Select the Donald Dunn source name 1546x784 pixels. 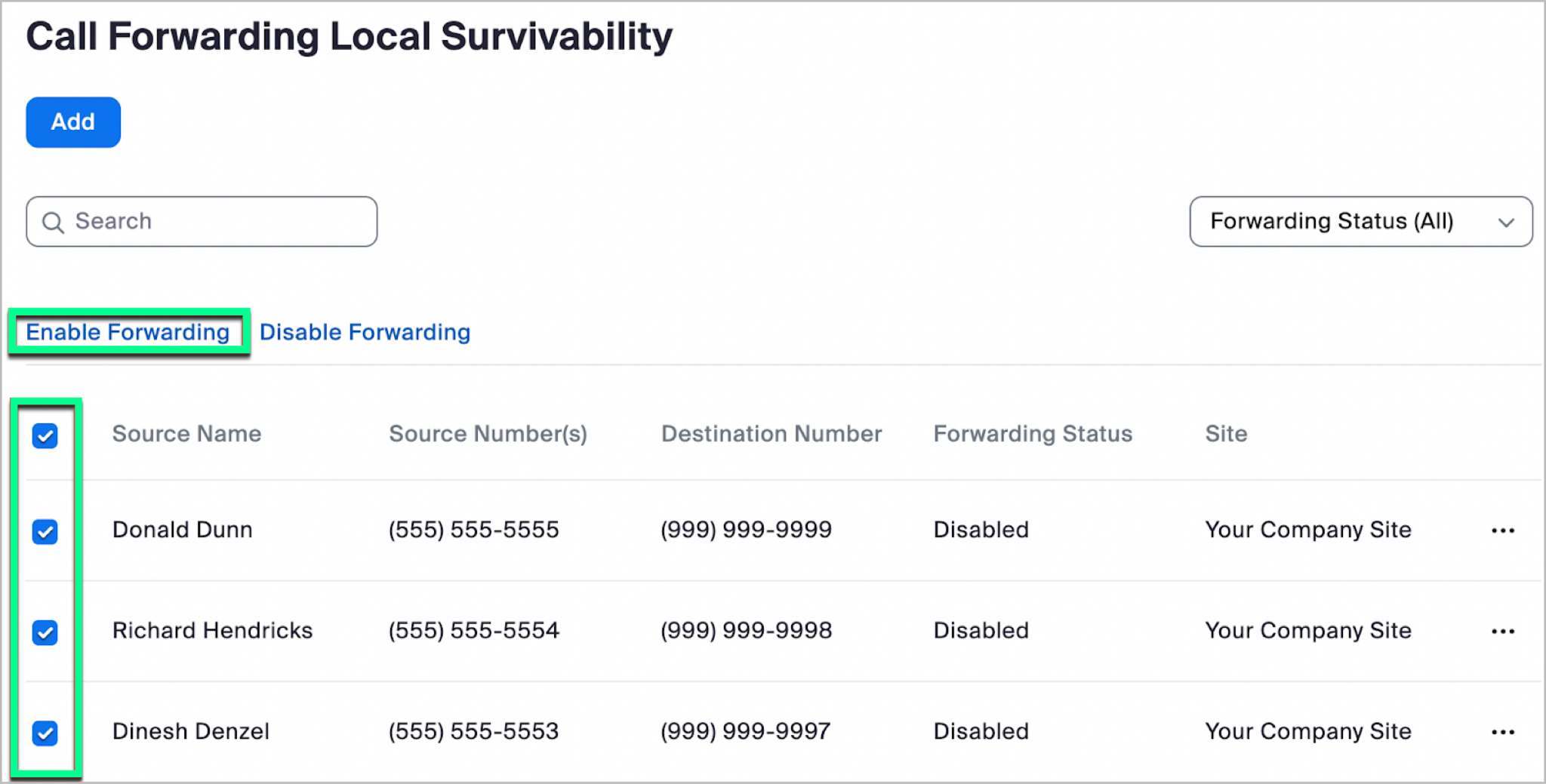click(182, 530)
